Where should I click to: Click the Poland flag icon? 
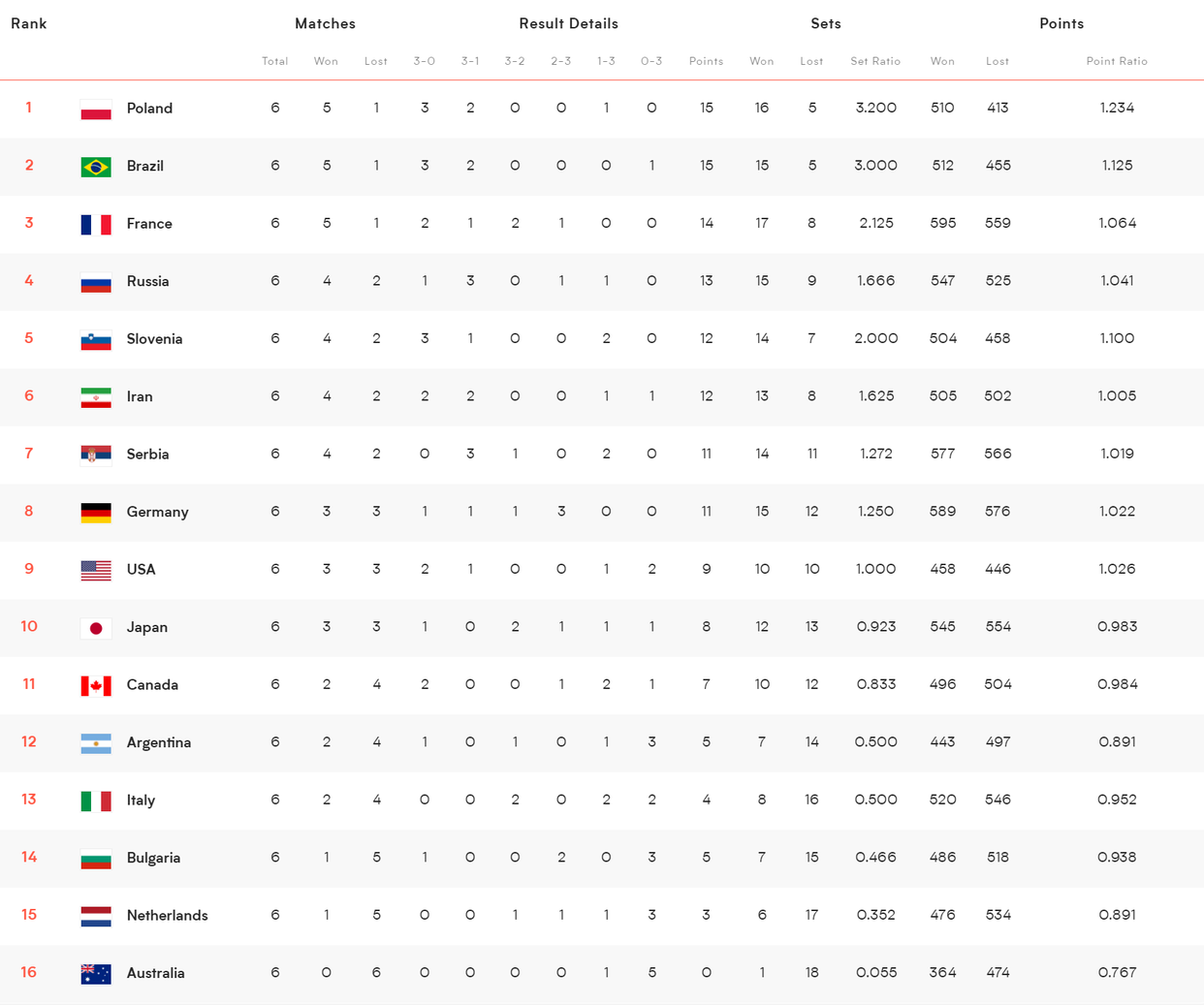[x=96, y=109]
